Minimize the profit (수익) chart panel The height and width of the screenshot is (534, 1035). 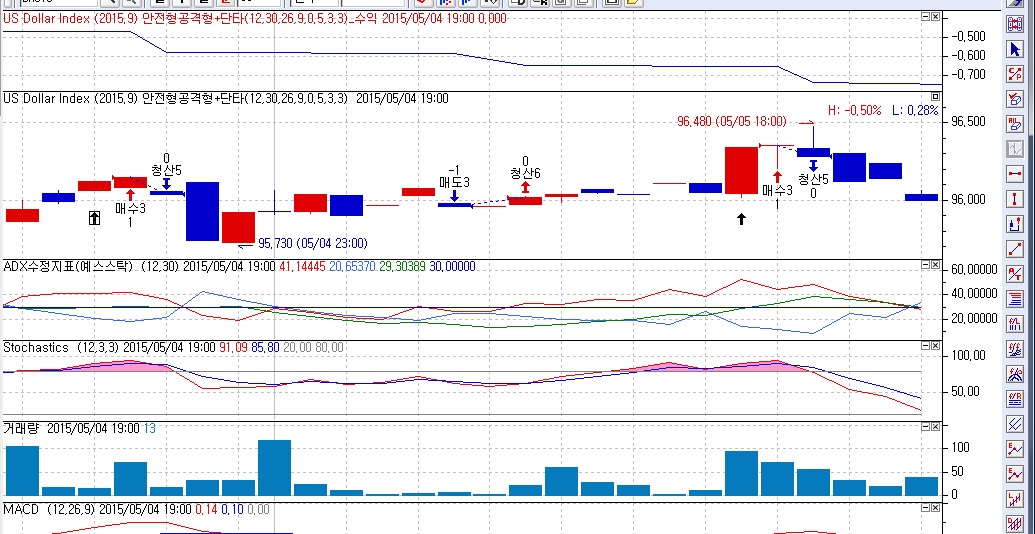coord(925,17)
